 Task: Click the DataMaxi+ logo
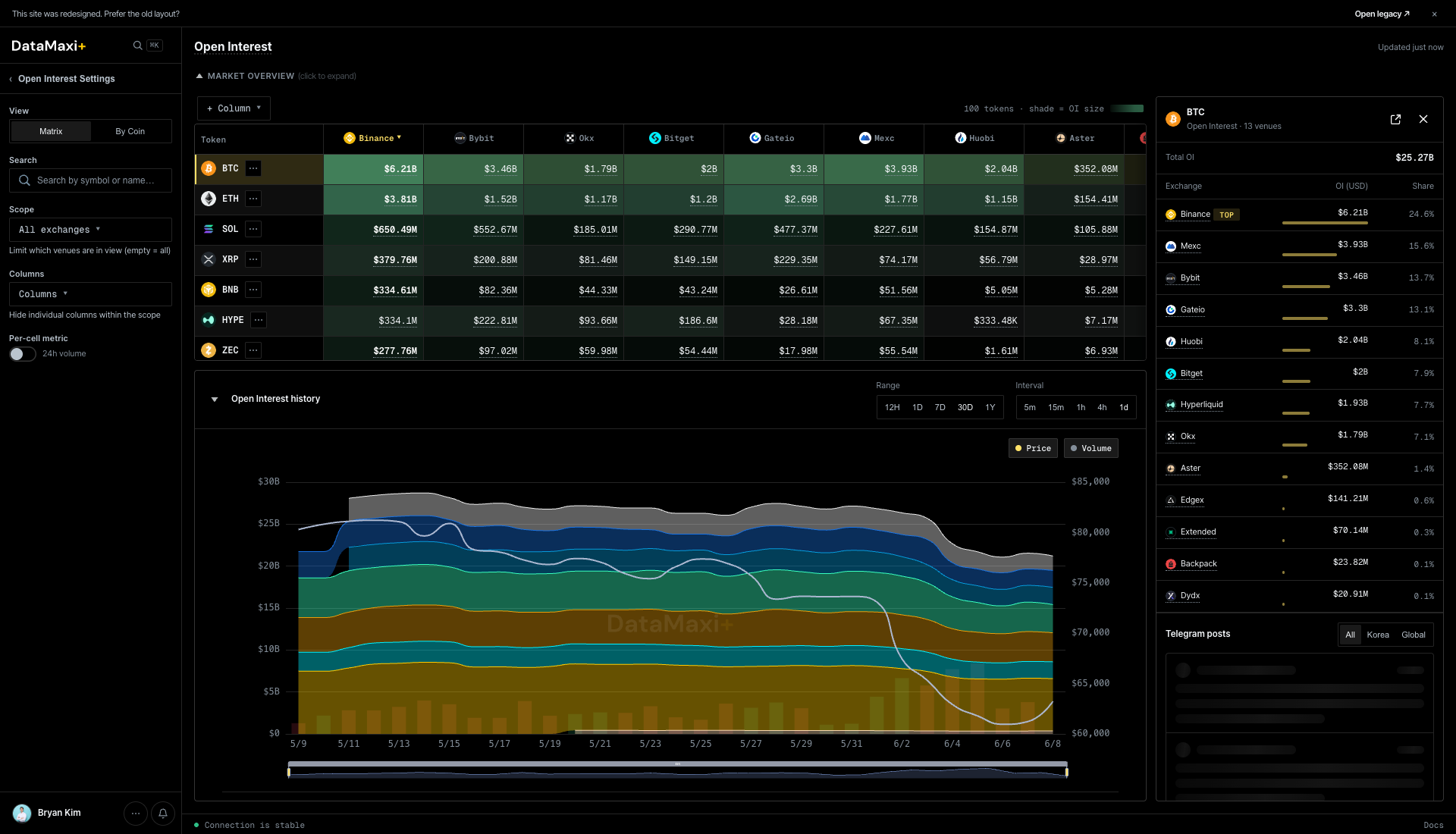click(x=49, y=45)
